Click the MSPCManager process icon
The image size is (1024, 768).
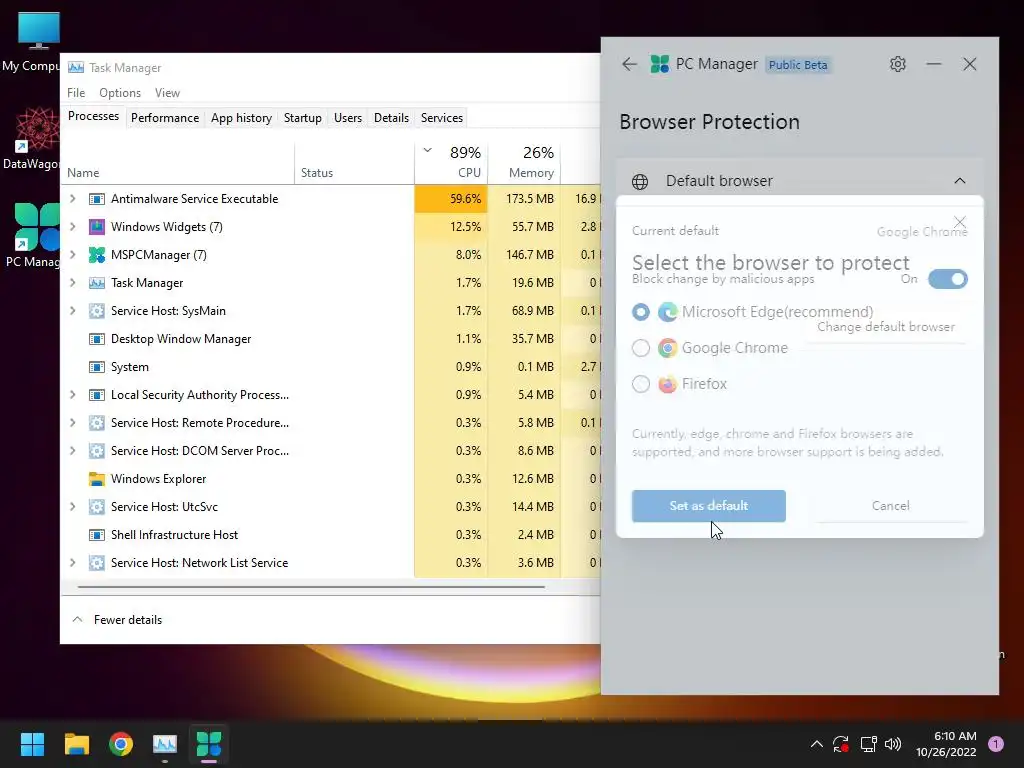pos(97,255)
